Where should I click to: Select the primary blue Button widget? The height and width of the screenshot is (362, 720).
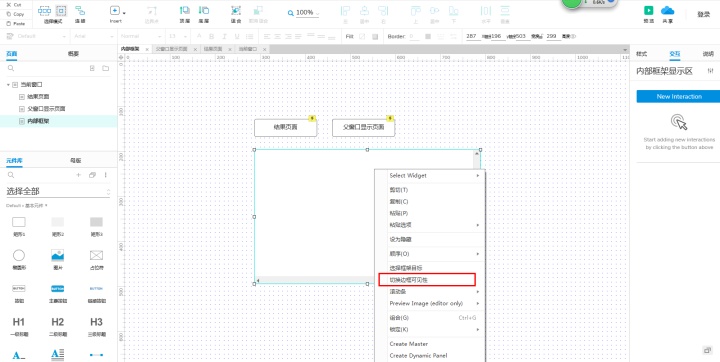pyautogui.click(x=57, y=293)
